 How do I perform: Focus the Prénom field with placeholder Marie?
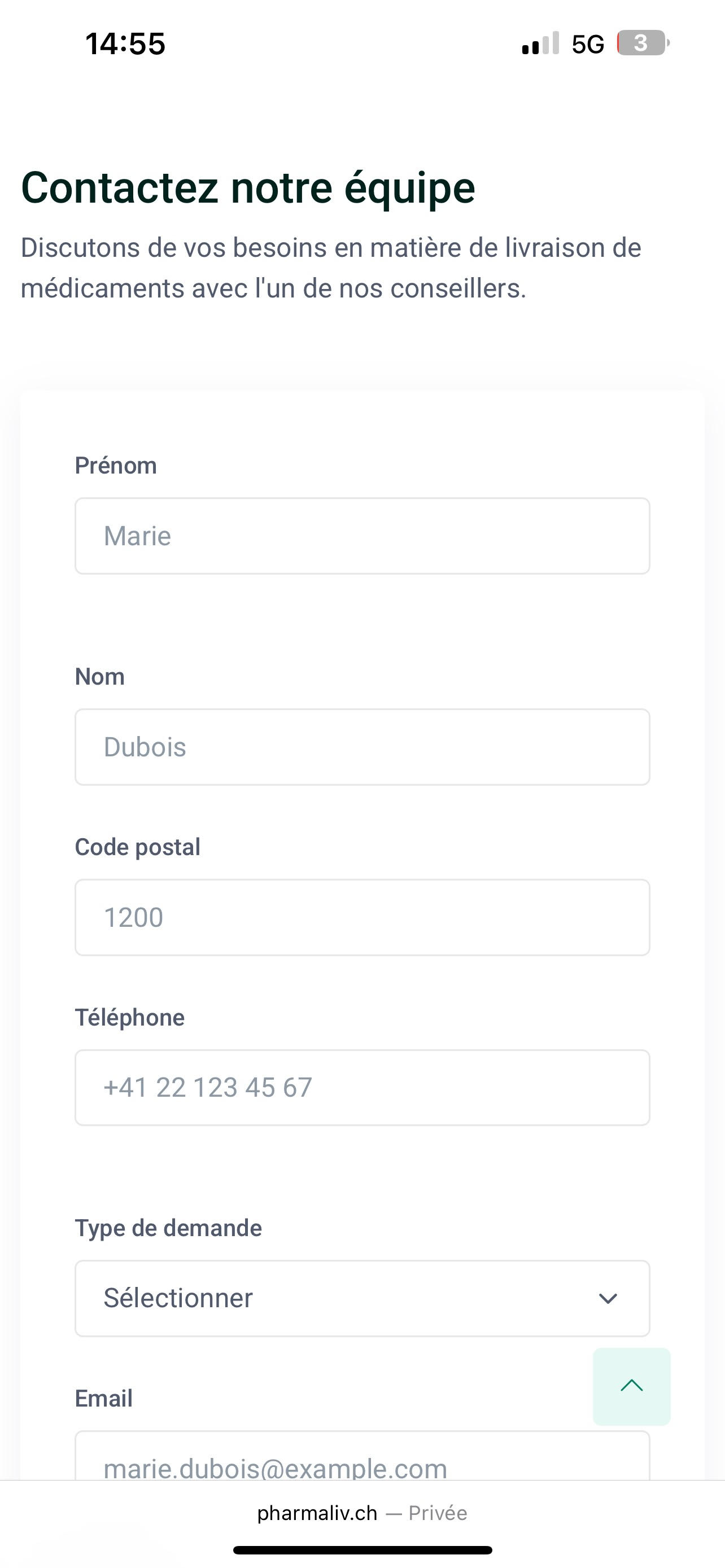(x=362, y=536)
